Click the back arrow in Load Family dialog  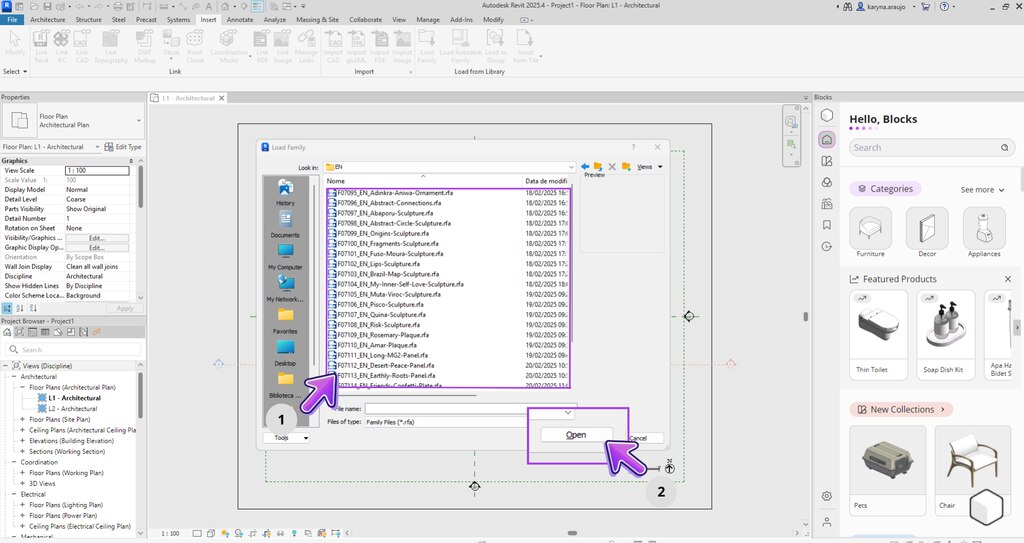click(584, 166)
